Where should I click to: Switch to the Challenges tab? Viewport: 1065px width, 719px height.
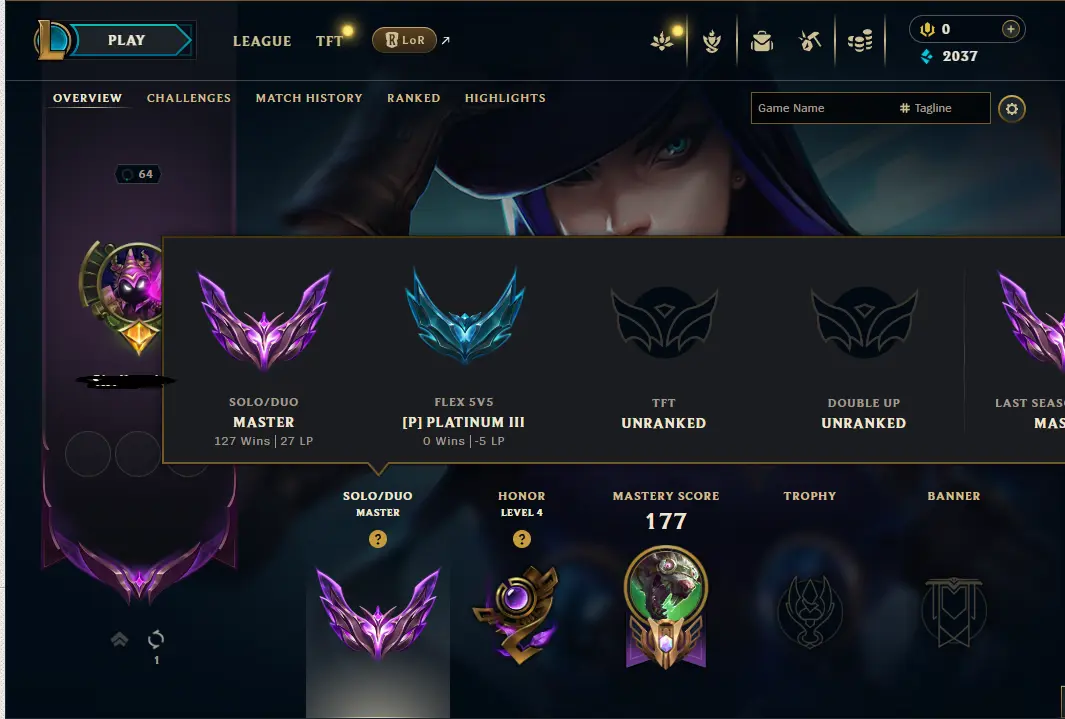(189, 98)
